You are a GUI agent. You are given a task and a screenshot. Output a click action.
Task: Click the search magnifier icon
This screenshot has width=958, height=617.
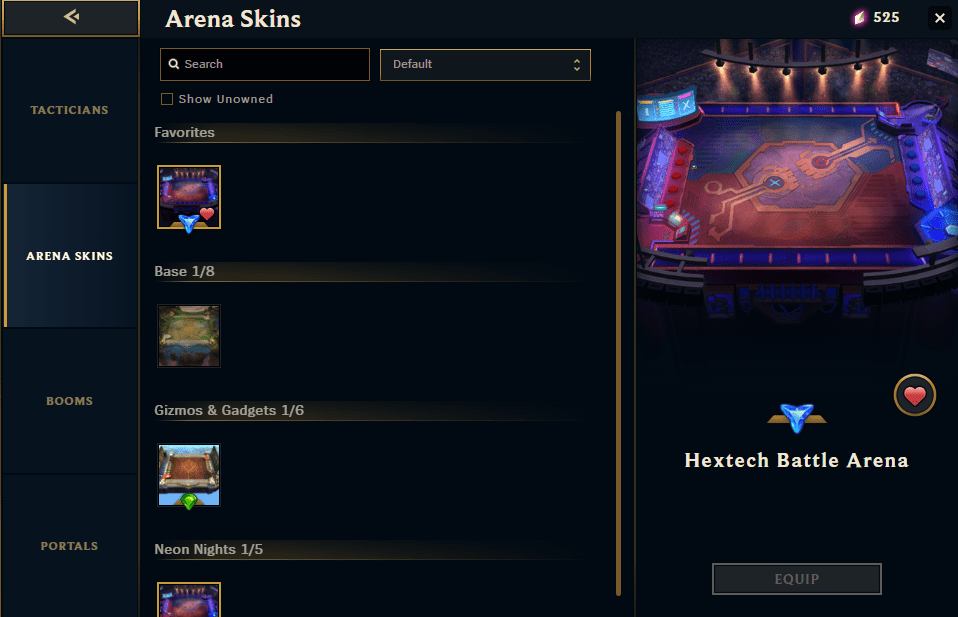pos(174,64)
